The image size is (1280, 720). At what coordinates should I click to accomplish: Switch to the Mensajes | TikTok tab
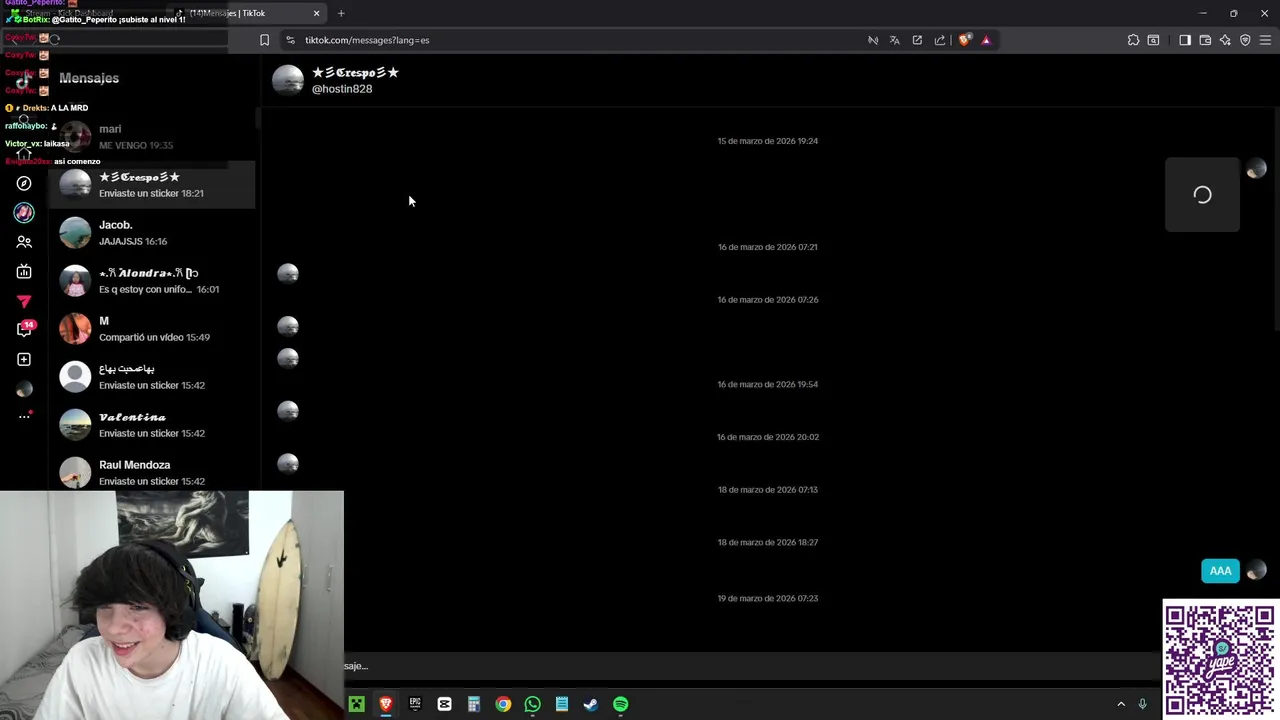(248, 13)
